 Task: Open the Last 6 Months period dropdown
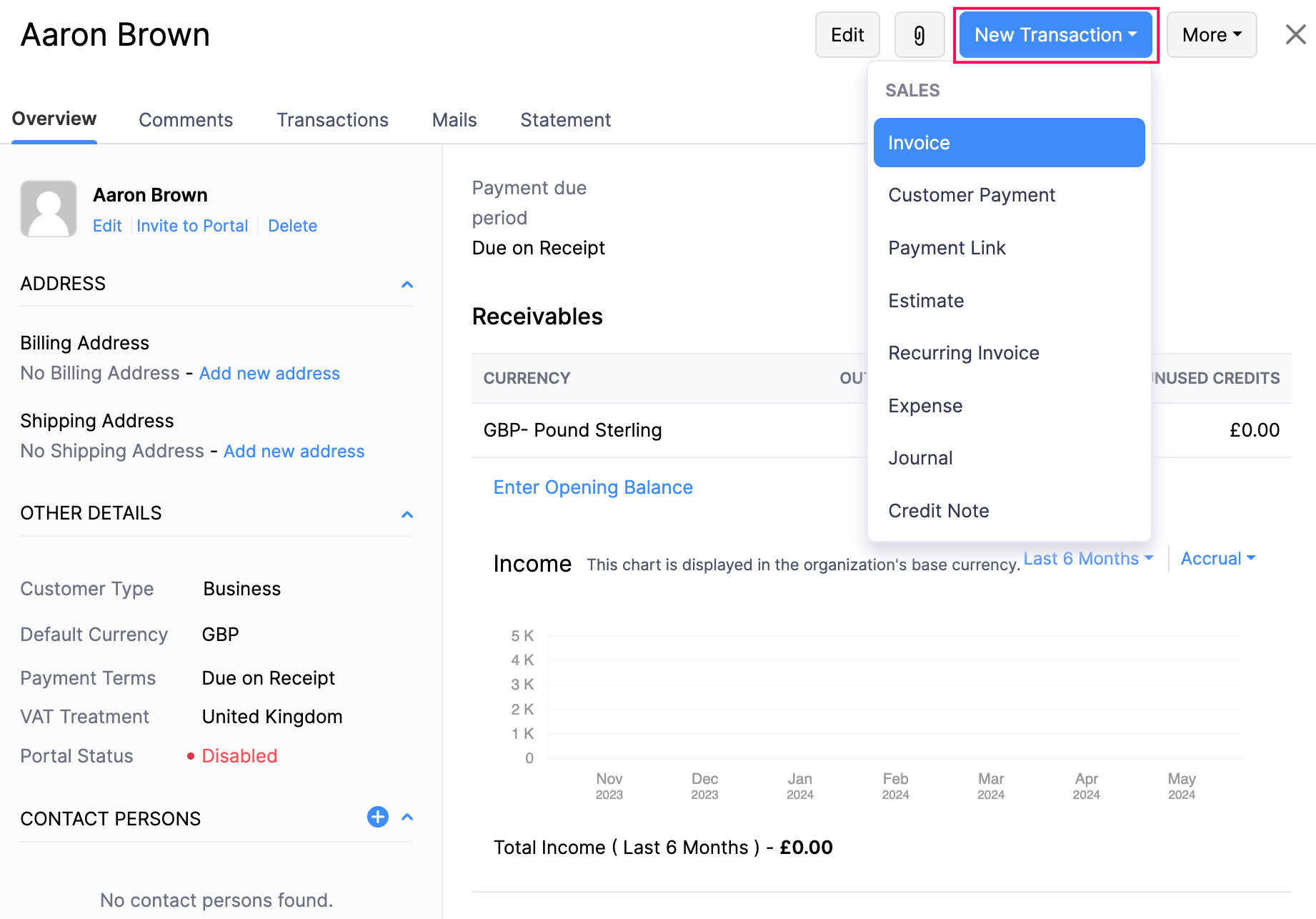1087,558
